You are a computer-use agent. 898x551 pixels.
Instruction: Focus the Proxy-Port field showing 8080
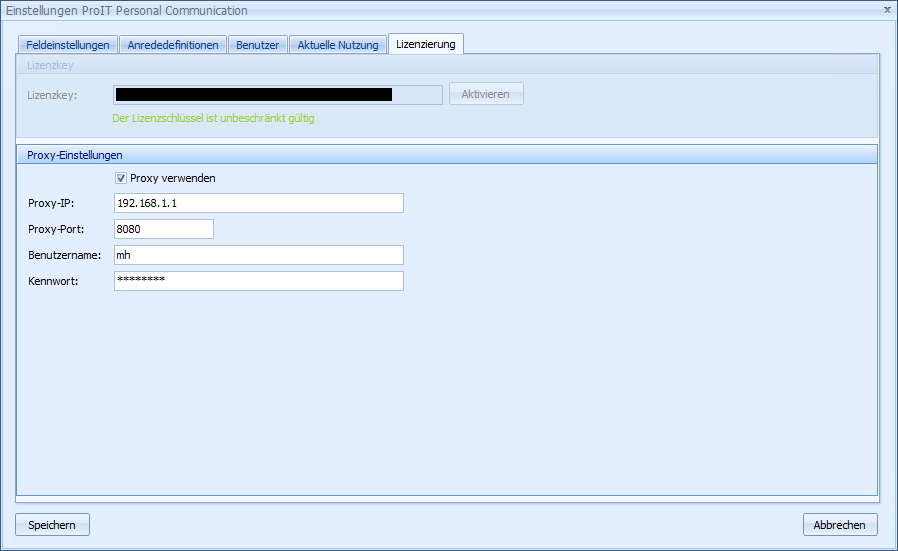163,229
